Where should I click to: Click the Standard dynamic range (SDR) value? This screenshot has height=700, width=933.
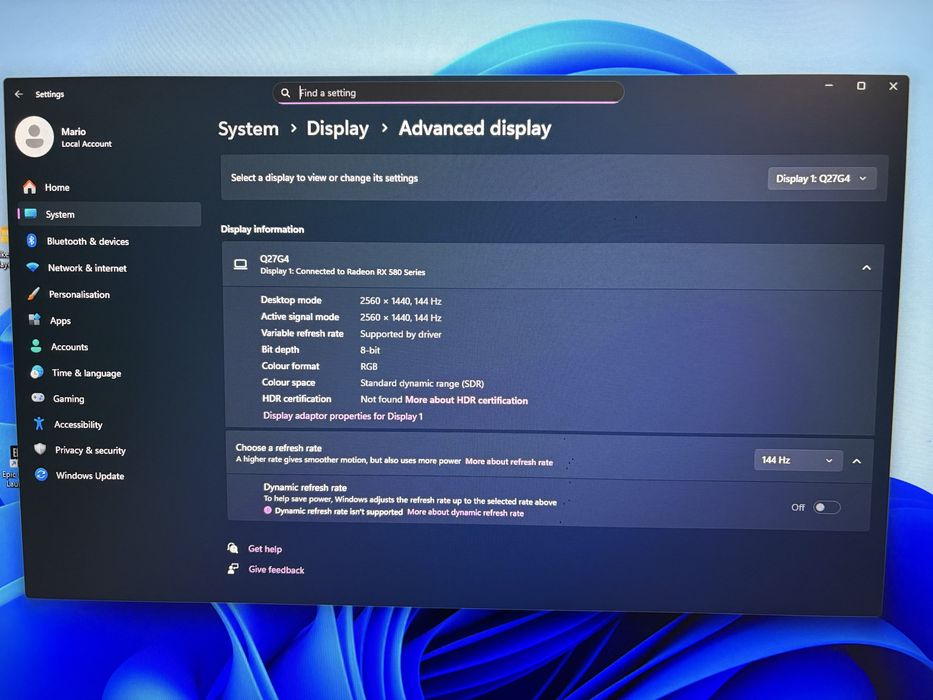(x=422, y=383)
